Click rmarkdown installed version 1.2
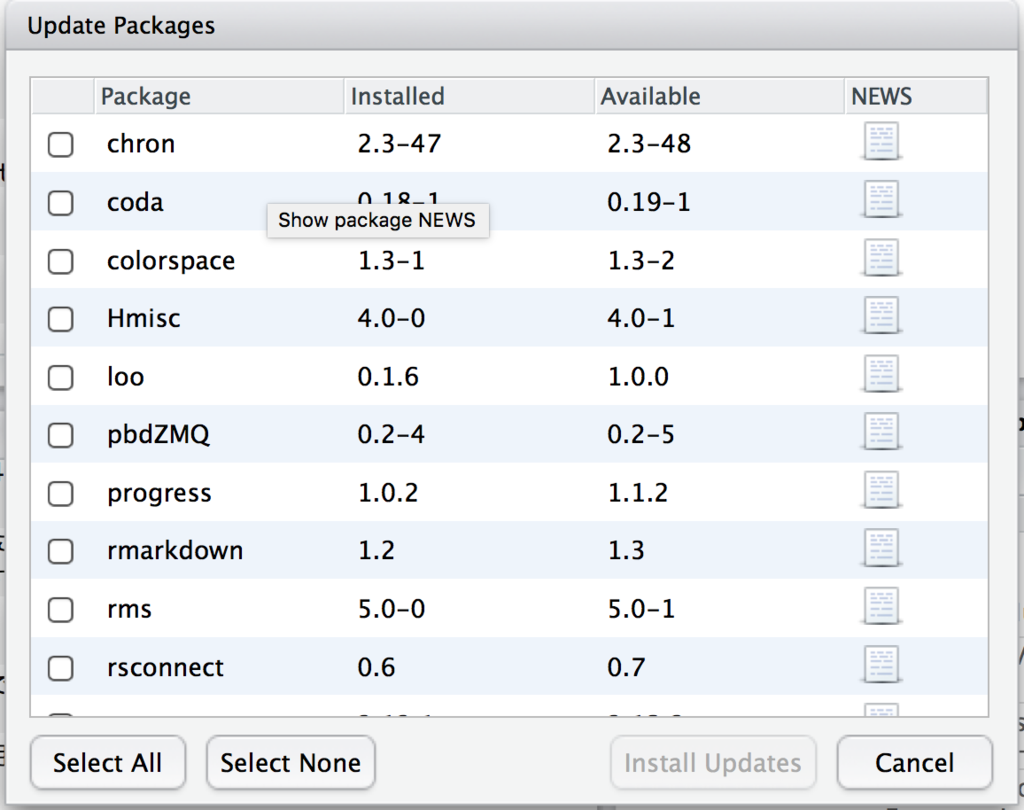The width and height of the screenshot is (1024, 810). pyautogui.click(x=376, y=551)
